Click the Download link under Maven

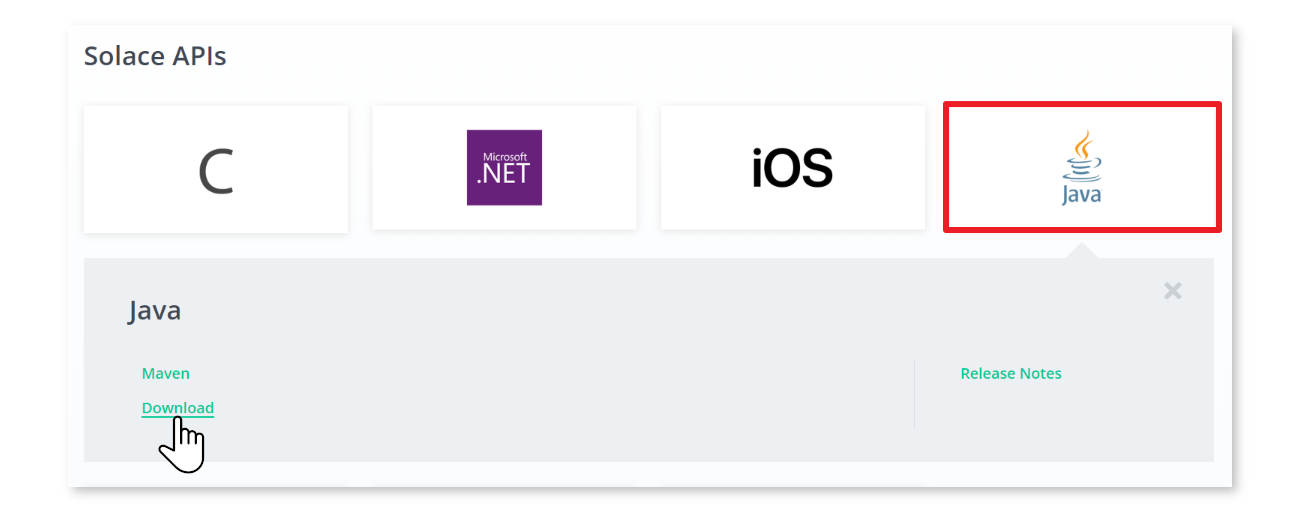[178, 408]
